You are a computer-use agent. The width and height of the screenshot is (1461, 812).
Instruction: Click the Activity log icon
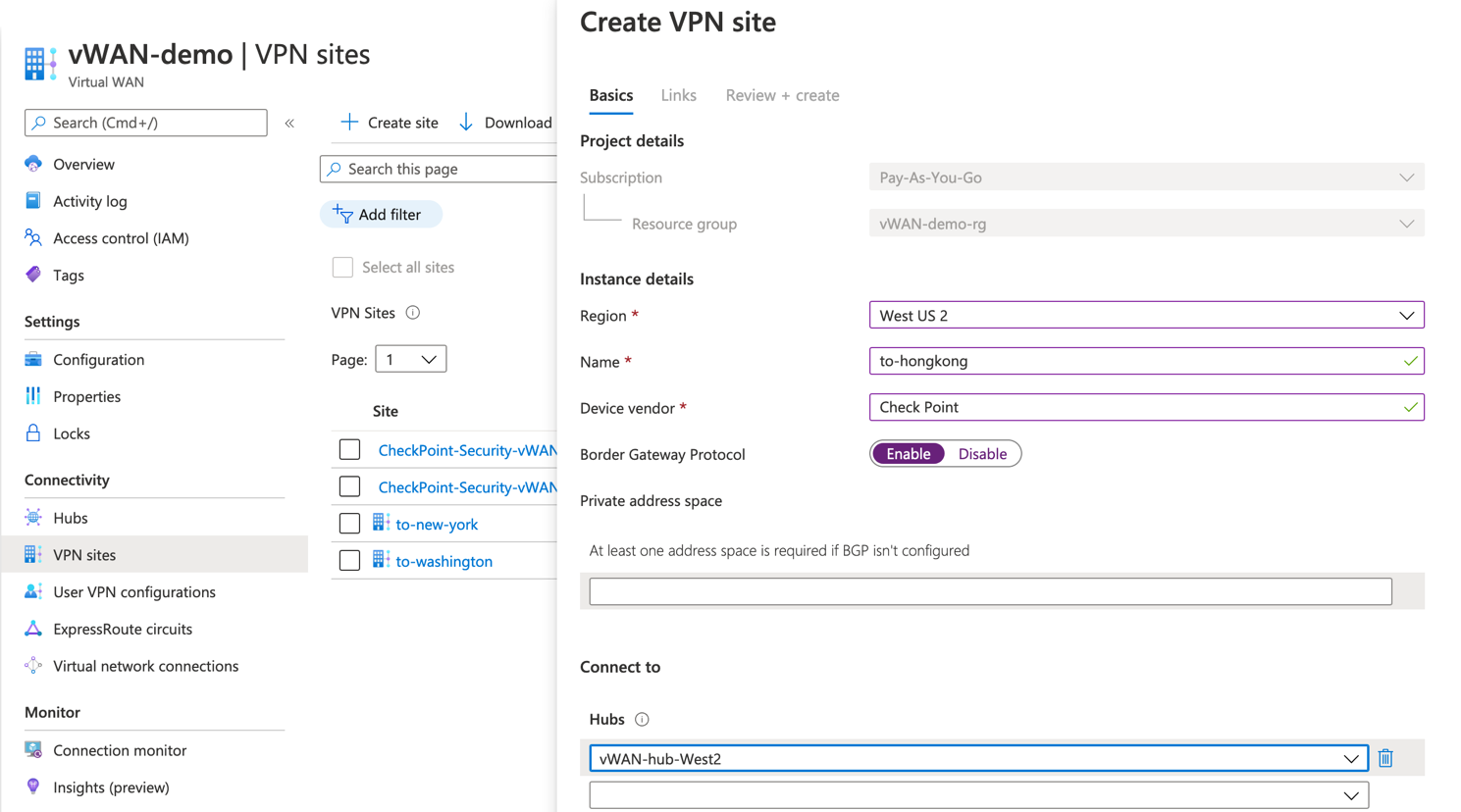point(33,201)
